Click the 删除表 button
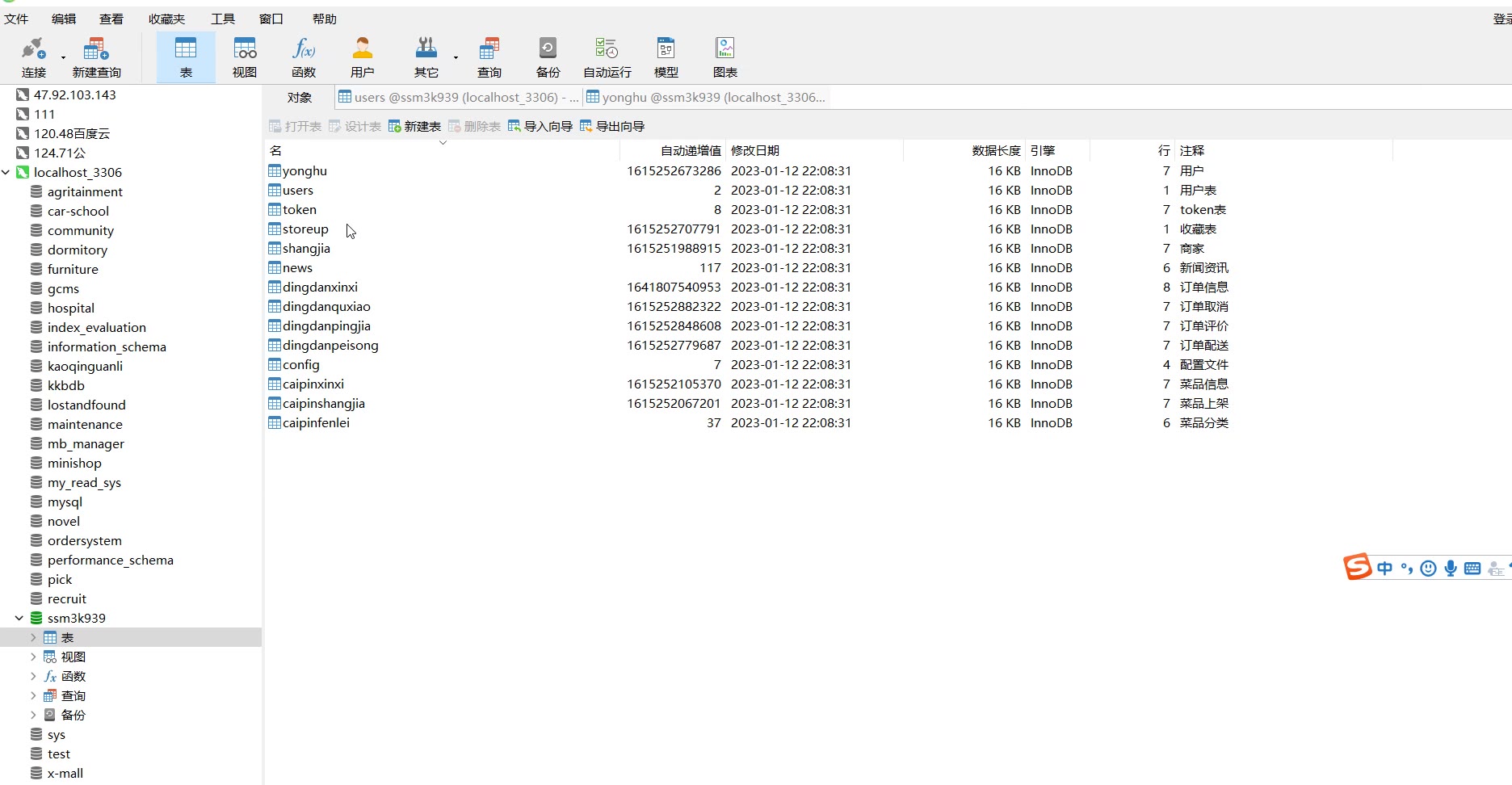 (474, 126)
